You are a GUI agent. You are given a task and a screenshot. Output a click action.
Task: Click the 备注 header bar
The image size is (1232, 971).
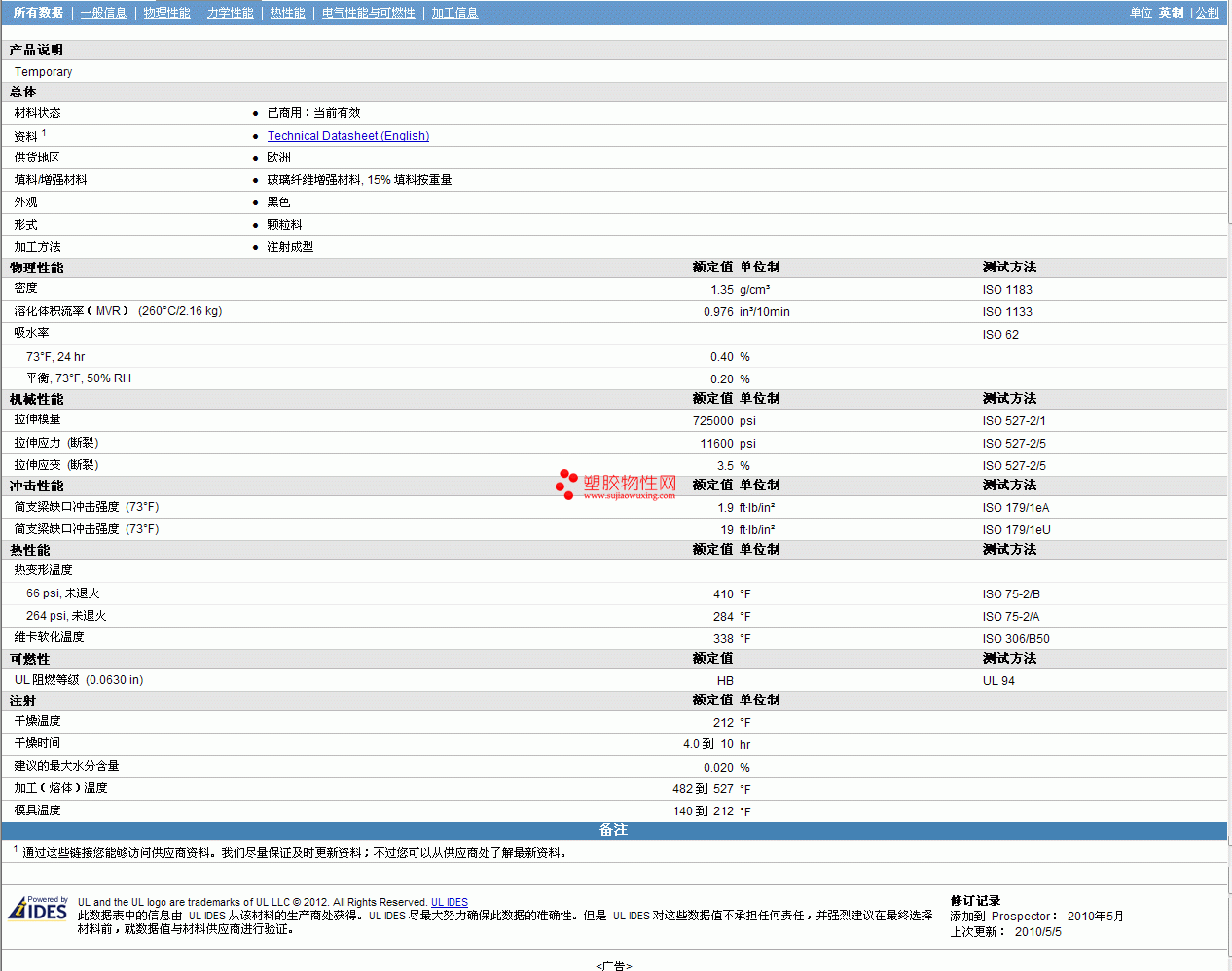tap(614, 830)
